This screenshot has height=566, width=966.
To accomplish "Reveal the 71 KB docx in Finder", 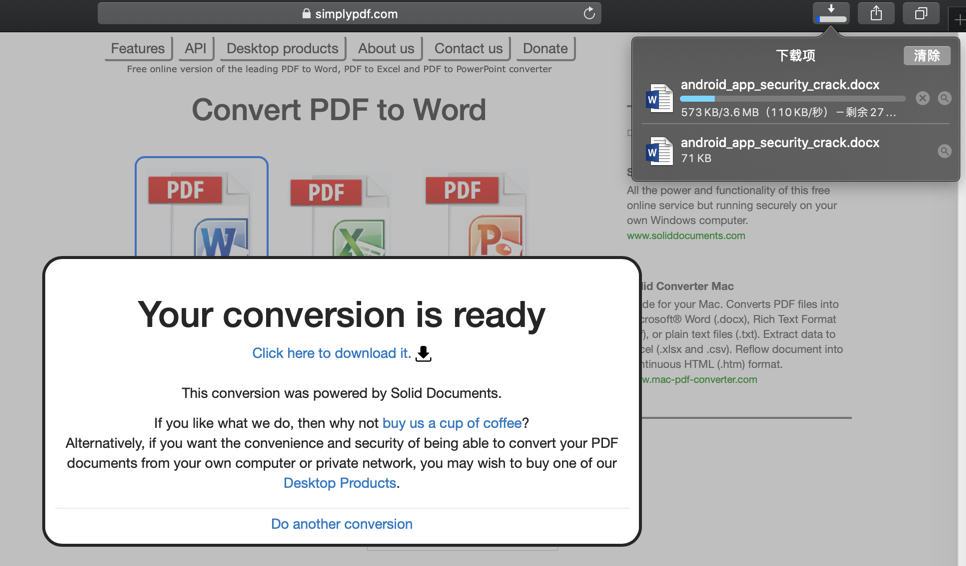I will click(944, 151).
